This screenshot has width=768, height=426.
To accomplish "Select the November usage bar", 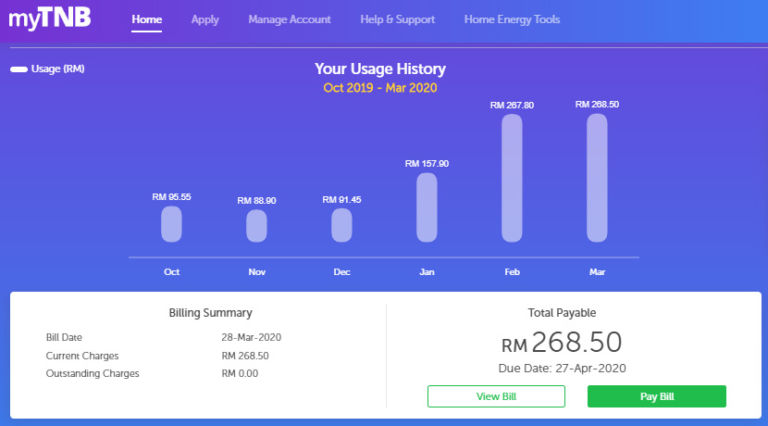I will [x=256, y=226].
